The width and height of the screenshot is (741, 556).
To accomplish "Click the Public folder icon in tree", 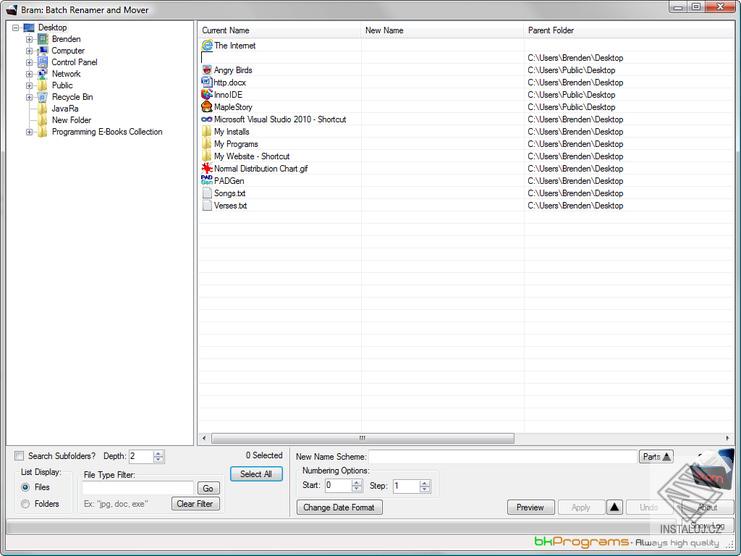I will click(x=43, y=86).
